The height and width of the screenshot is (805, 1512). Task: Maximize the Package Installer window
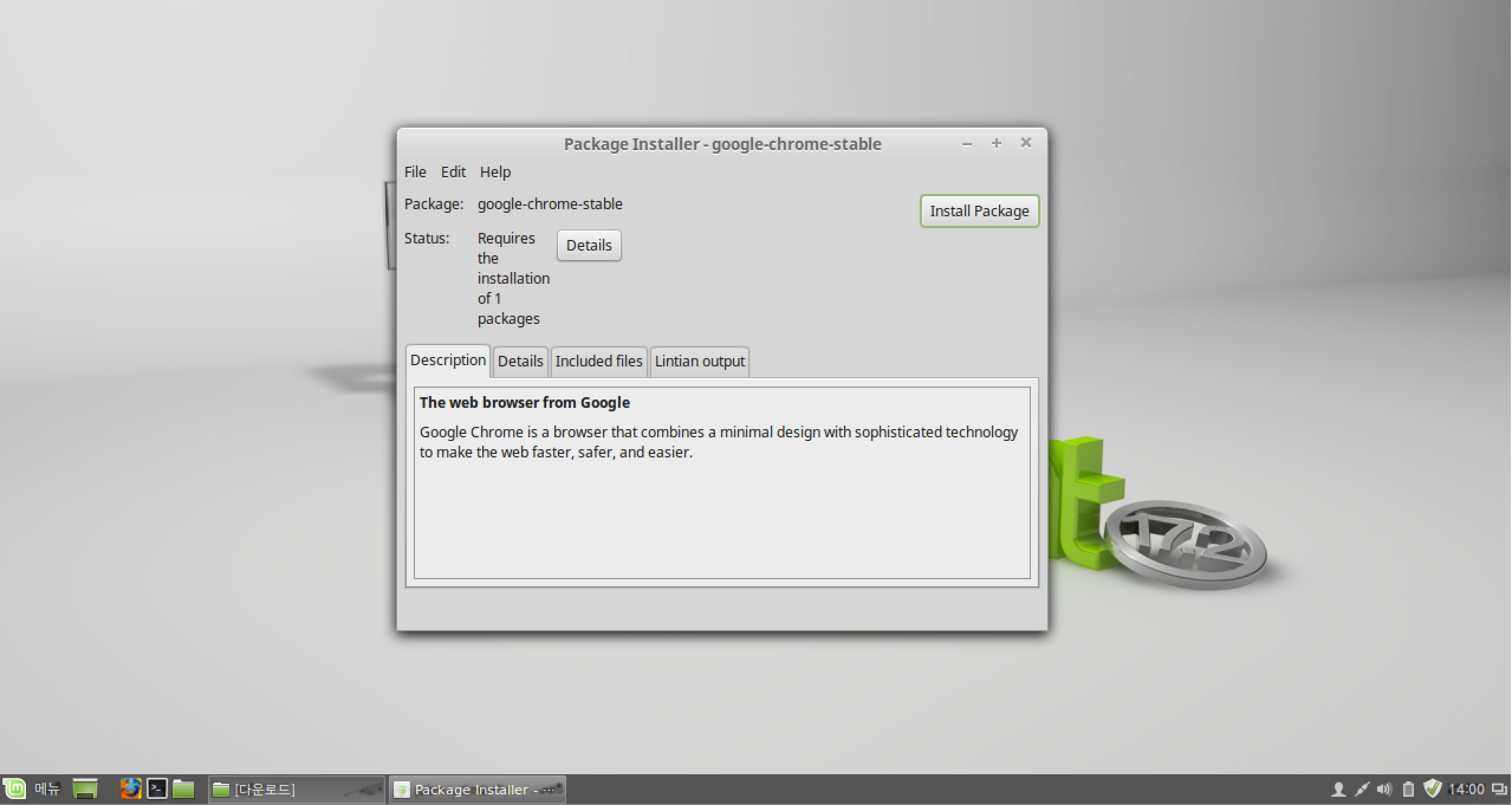(x=997, y=144)
